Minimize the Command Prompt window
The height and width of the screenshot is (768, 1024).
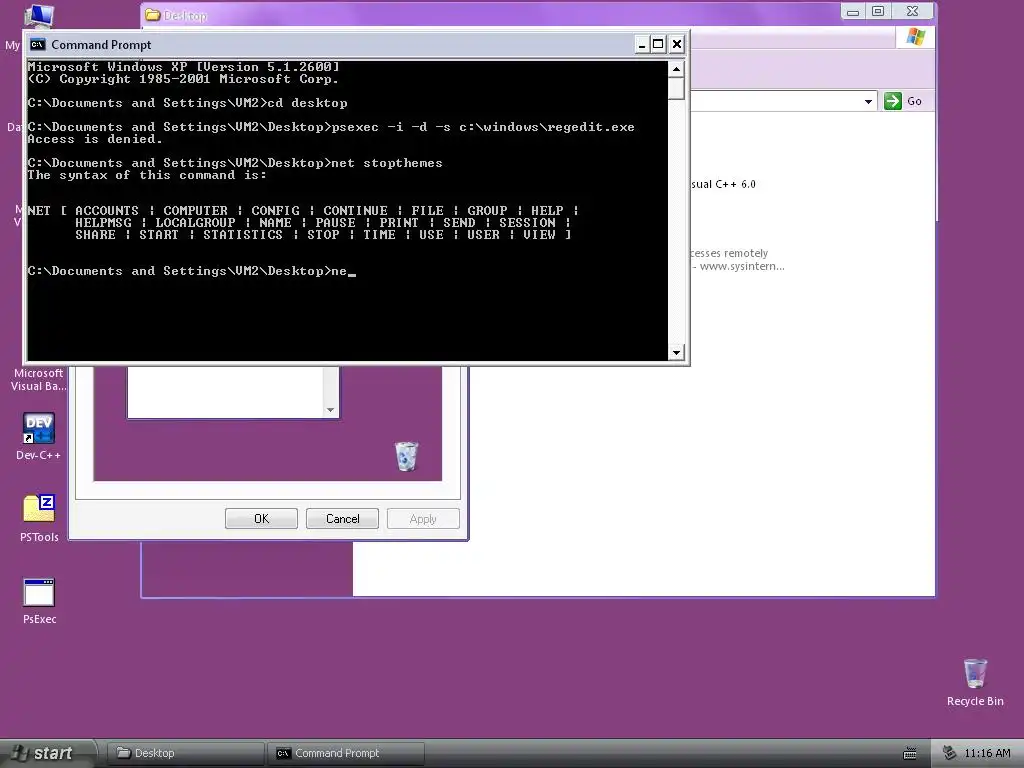pyautogui.click(x=641, y=44)
